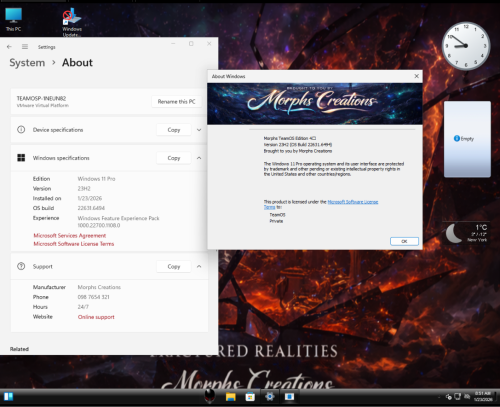Click the Windows logo beside Windows specifications
The width and height of the screenshot is (500, 407).
tap(21, 158)
